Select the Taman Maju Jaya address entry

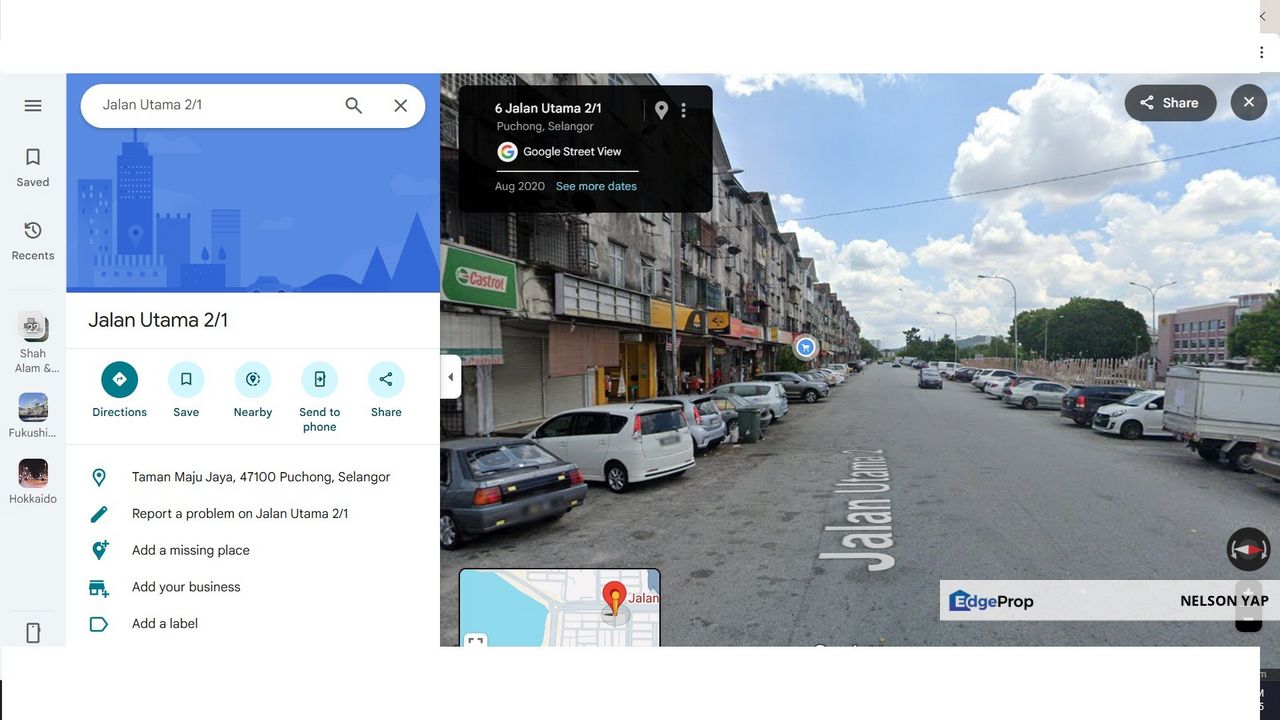pyautogui.click(x=260, y=477)
